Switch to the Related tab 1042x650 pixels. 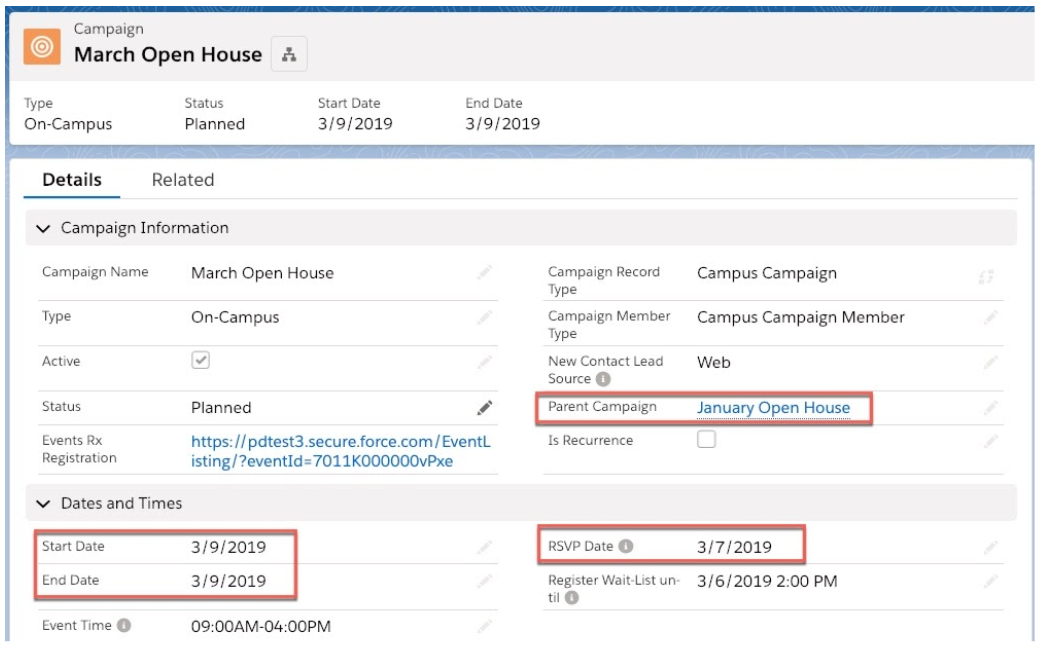tap(183, 180)
